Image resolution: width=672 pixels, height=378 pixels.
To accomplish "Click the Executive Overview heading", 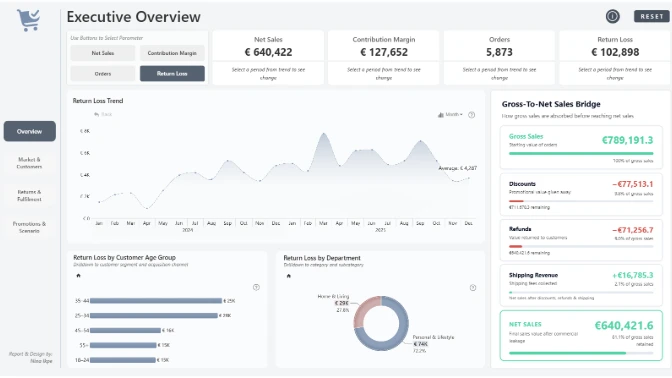I will click(x=133, y=17).
